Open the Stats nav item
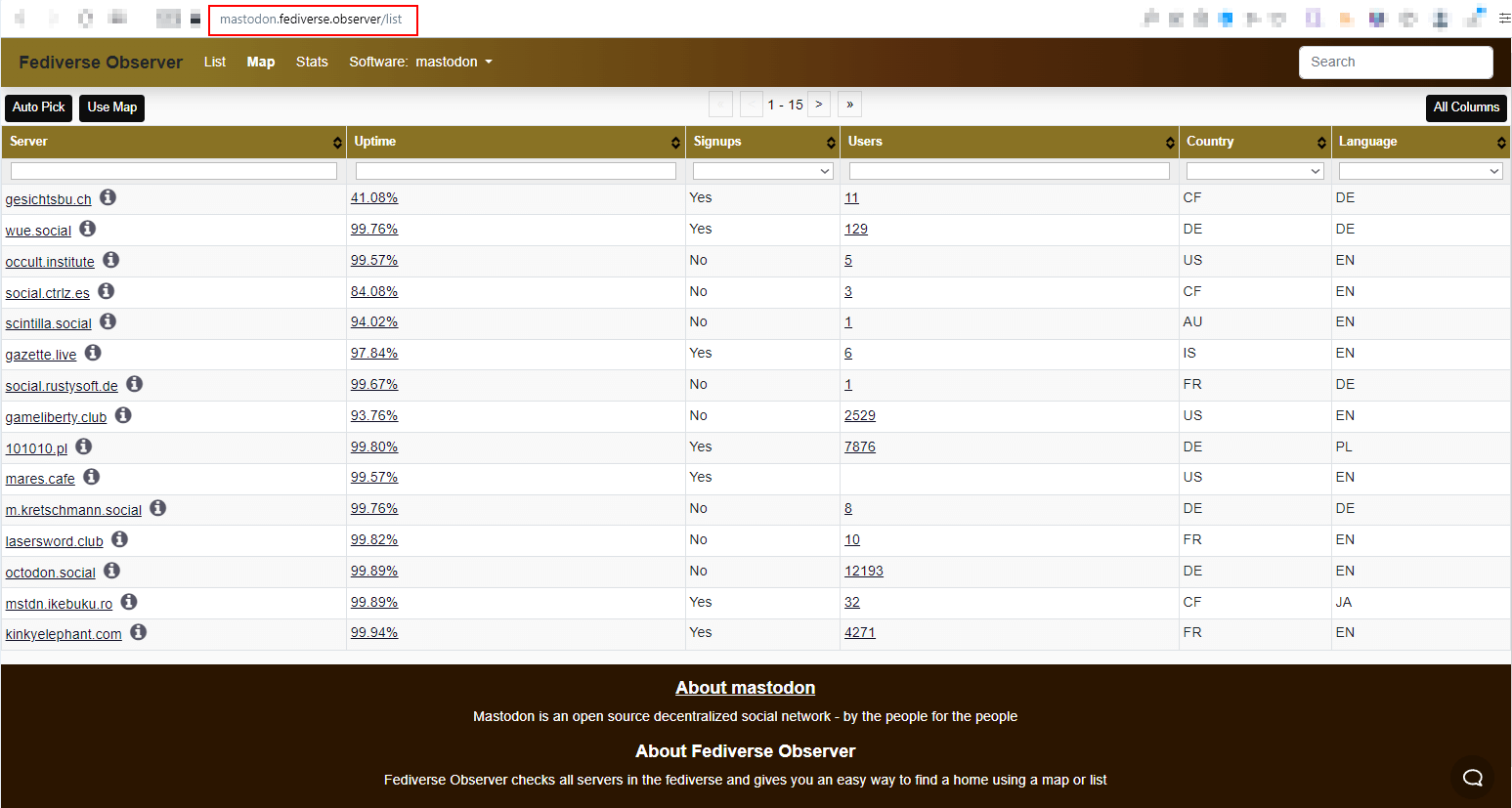Viewport: 1512px width, 808px height. 312,62
